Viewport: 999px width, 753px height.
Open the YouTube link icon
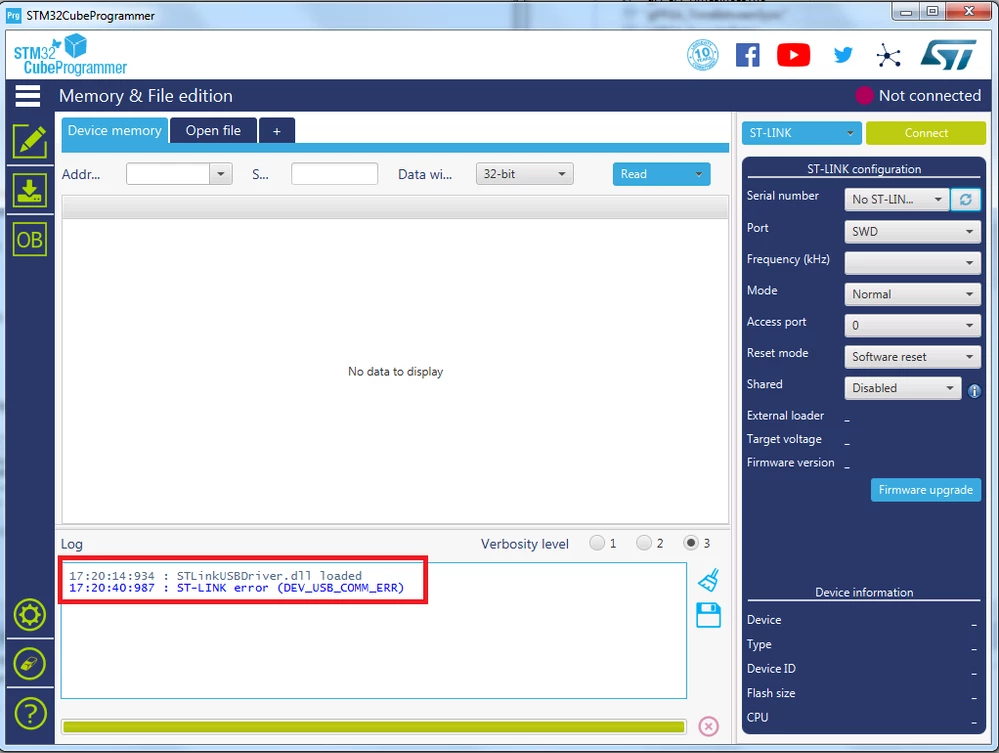point(793,55)
